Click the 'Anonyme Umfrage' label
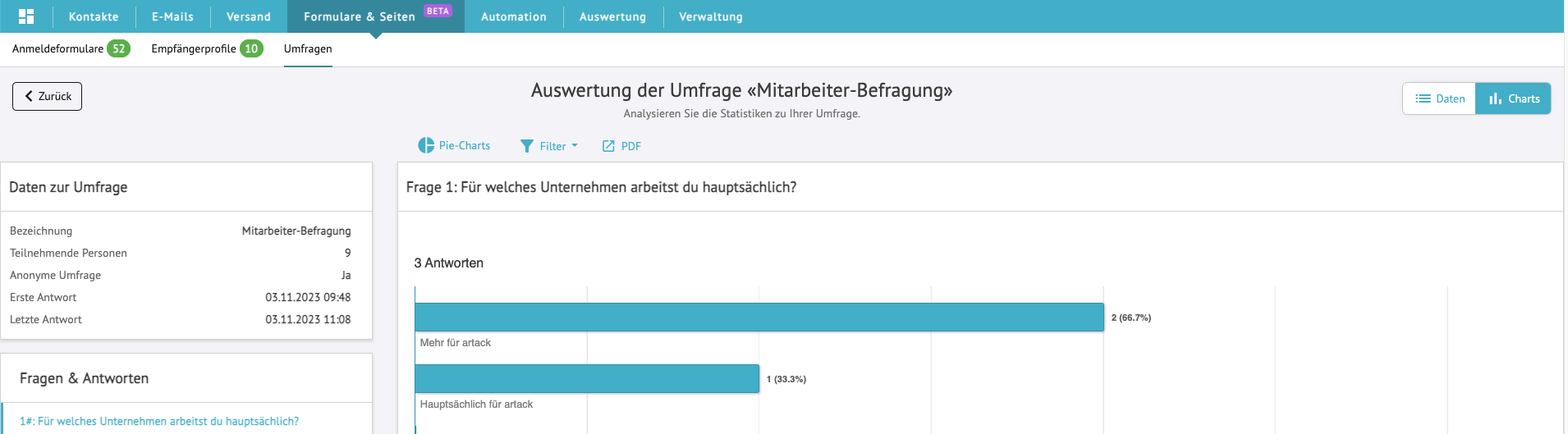The image size is (1568, 434). pos(55,276)
